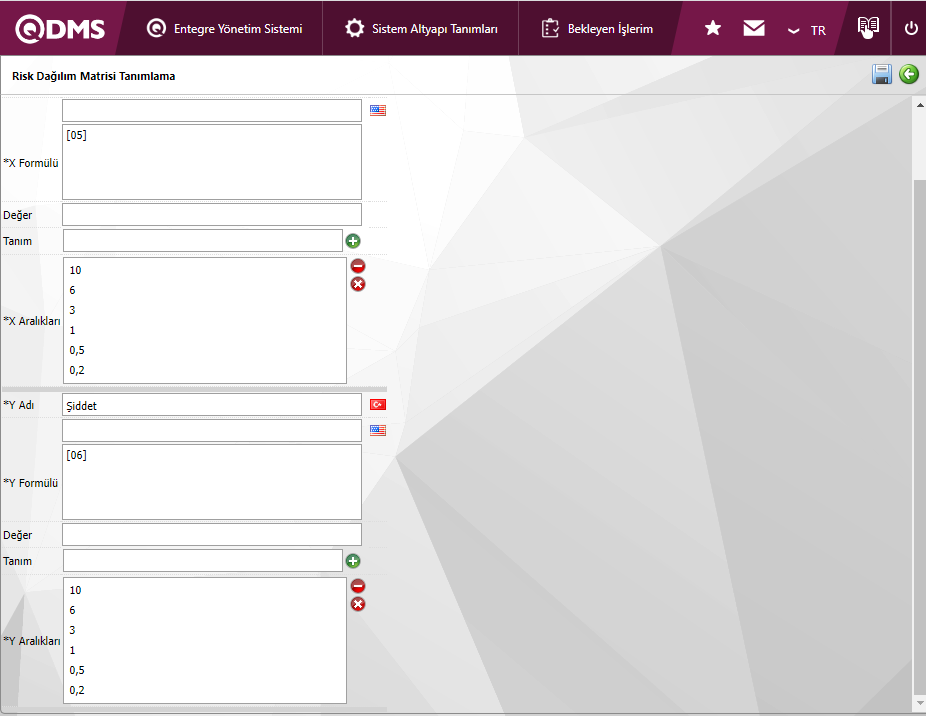Open the Entegre Yönetim Sistemi menu
The image size is (926, 716).
click(224, 28)
